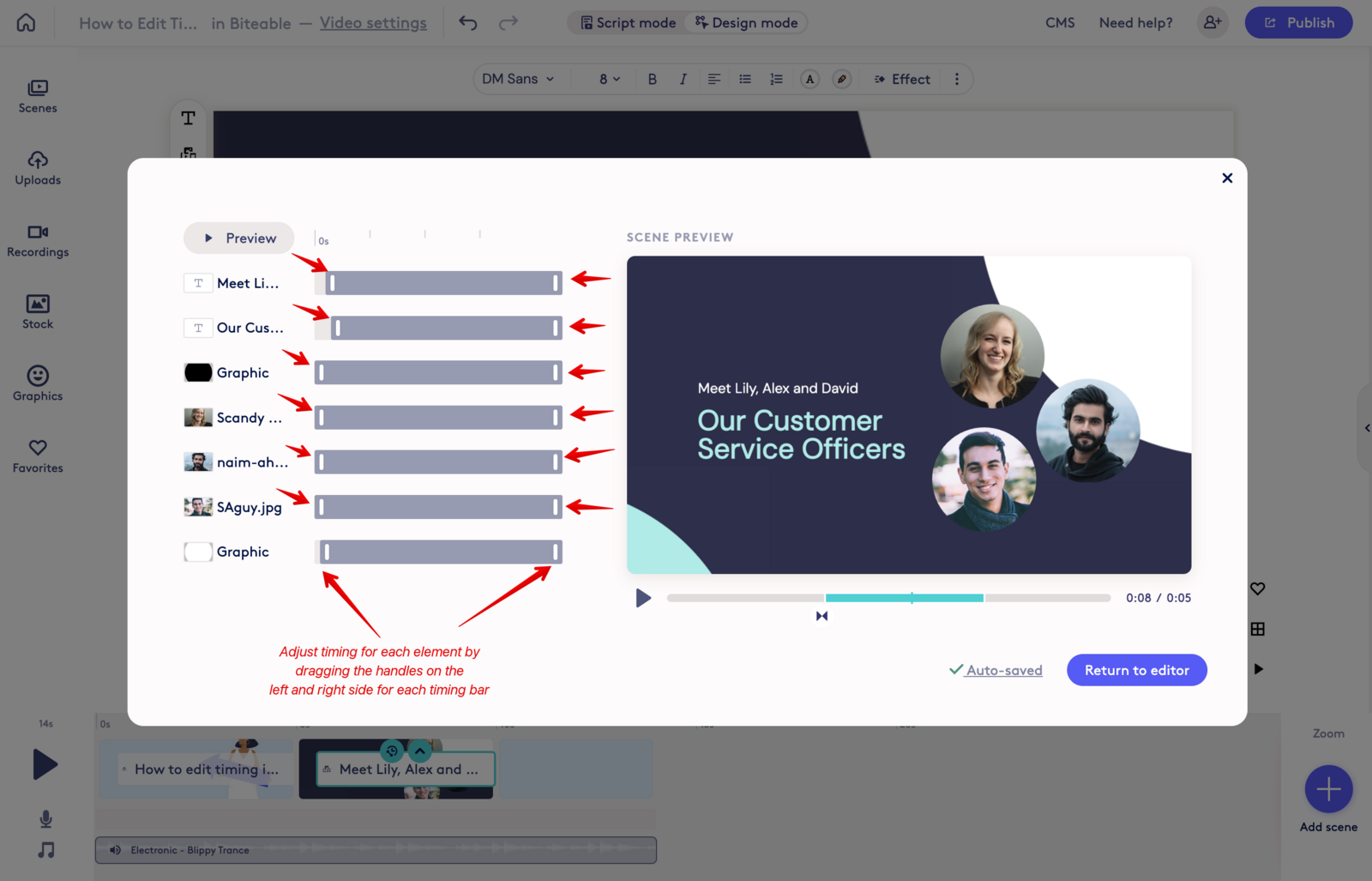The height and width of the screenshot is (881, 1372).
Task: Open the Video settings link
Action: (x=373, y=23)
